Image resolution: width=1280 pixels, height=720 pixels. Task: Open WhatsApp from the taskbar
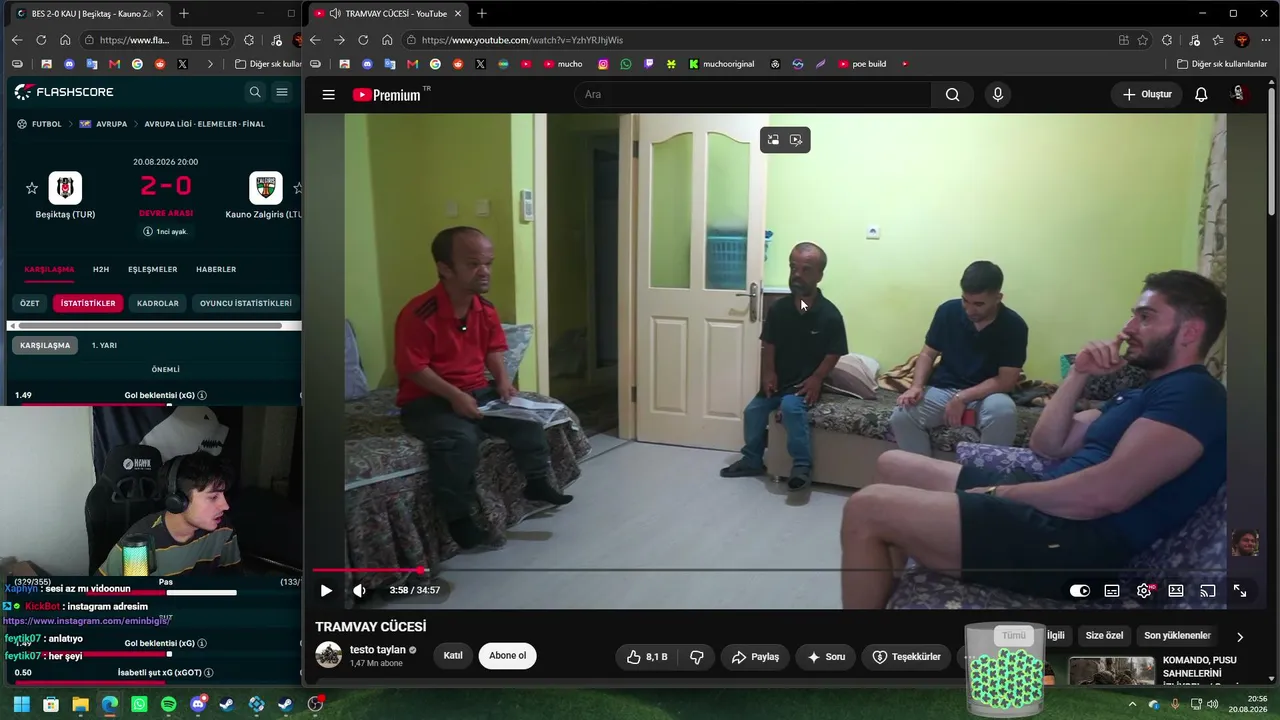click(x=139, y=704)
